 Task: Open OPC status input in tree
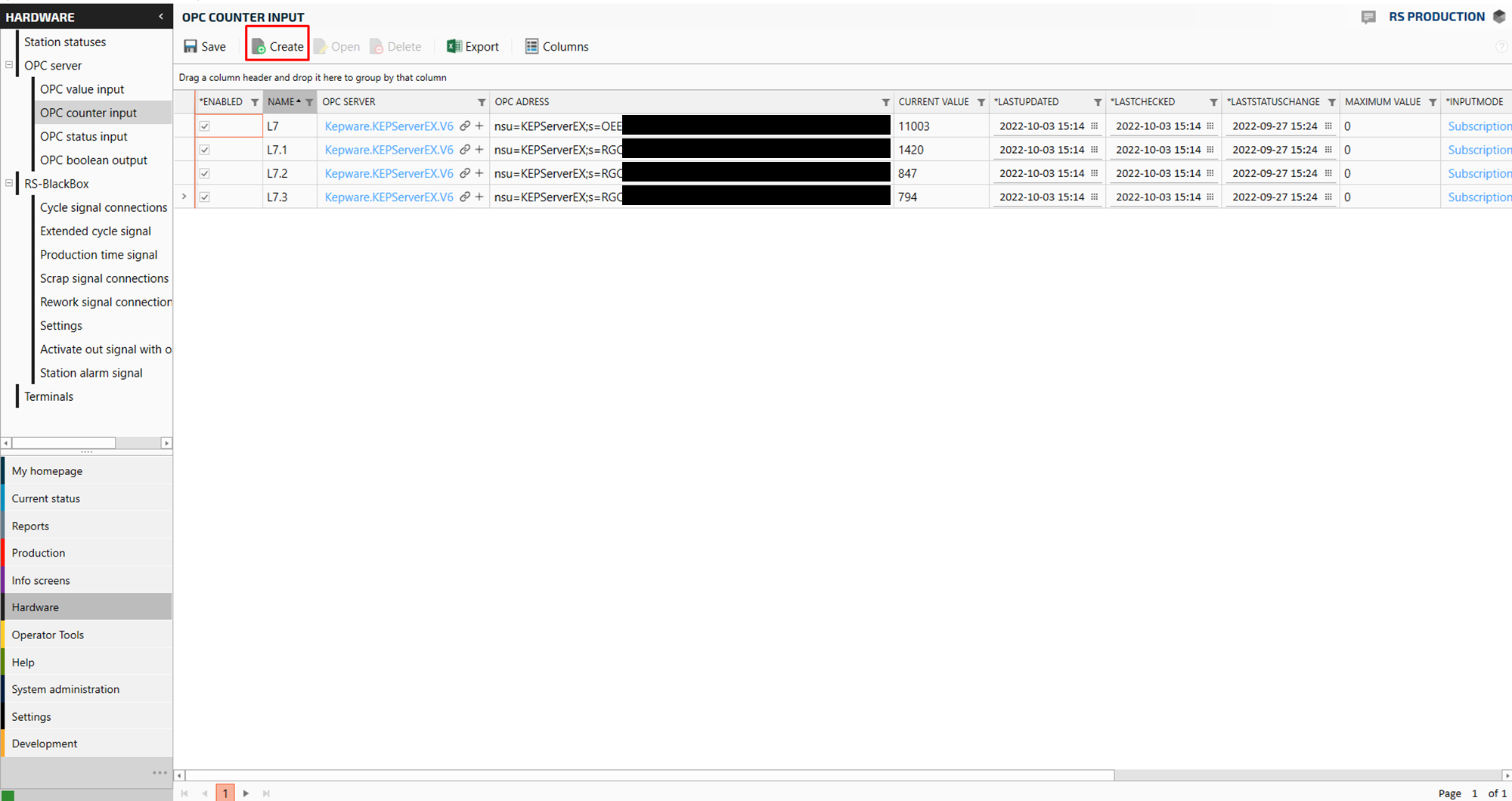click(84, 136)
